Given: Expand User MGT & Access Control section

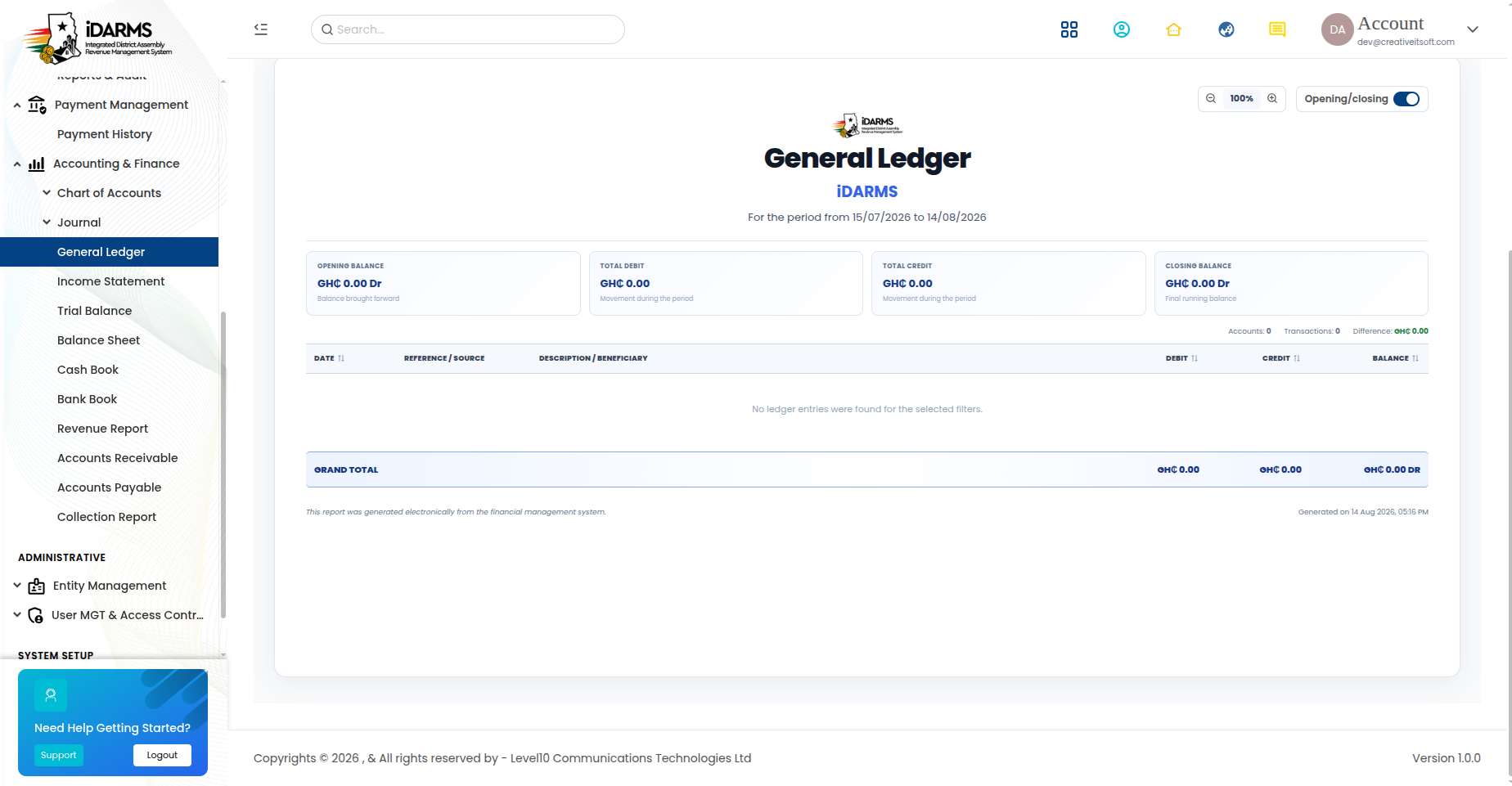Looking at the screenshot, I should coord(17,615).
